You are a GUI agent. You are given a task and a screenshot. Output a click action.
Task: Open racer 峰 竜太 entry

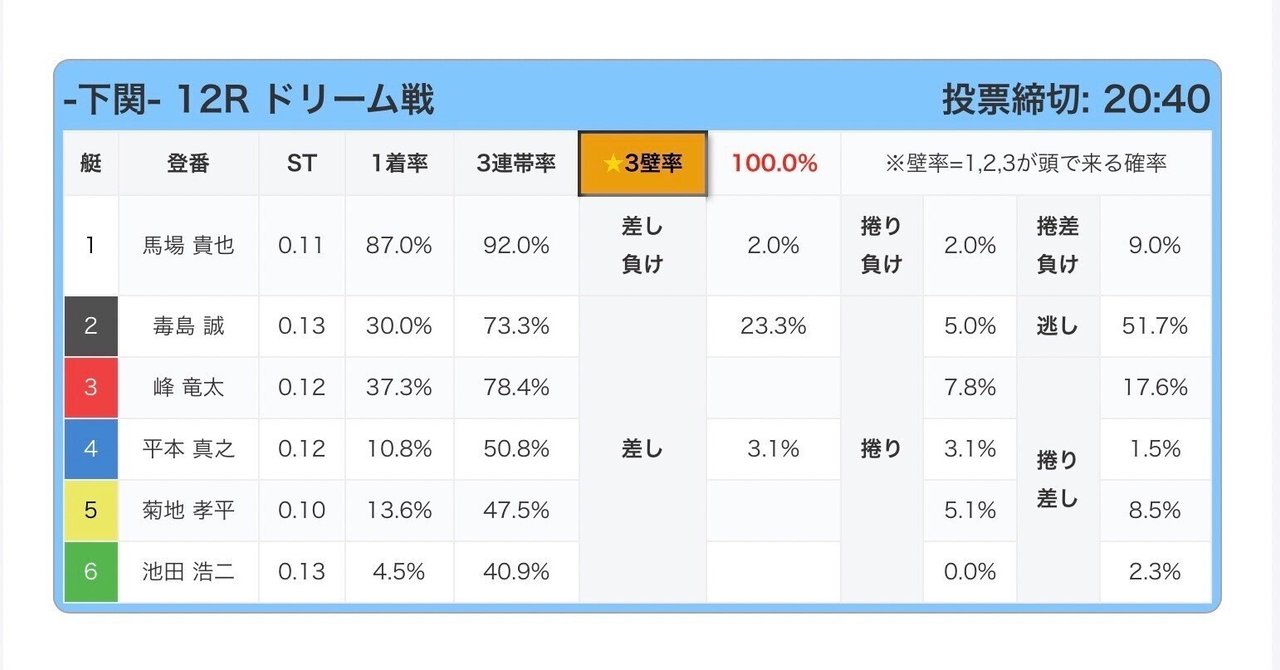point(188,387)
